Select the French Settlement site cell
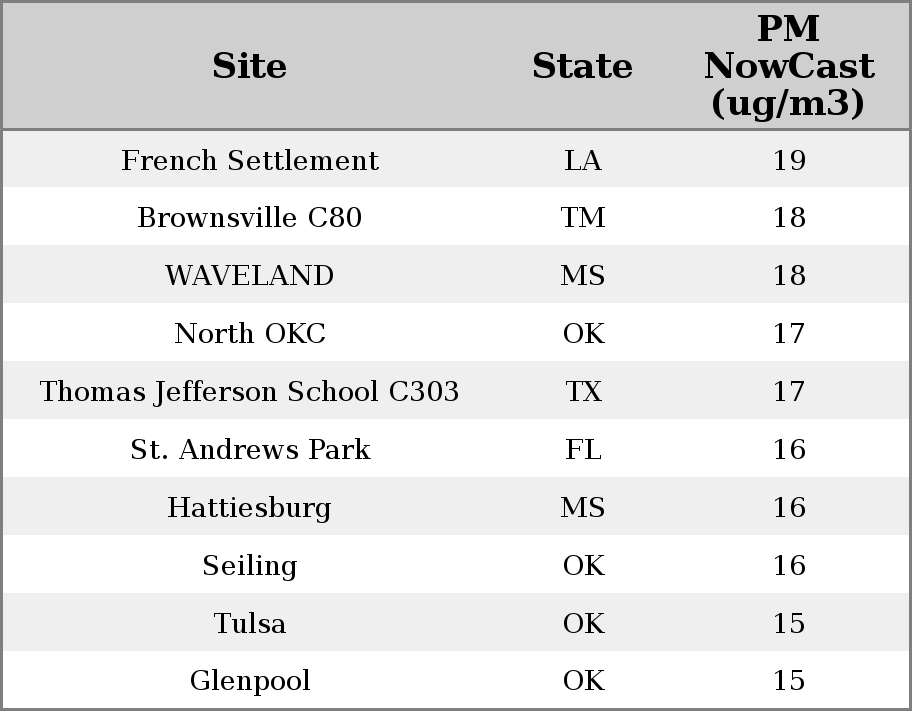Viewport: 912px width, 711px height. pyautogui.click(x=250, y=160)
